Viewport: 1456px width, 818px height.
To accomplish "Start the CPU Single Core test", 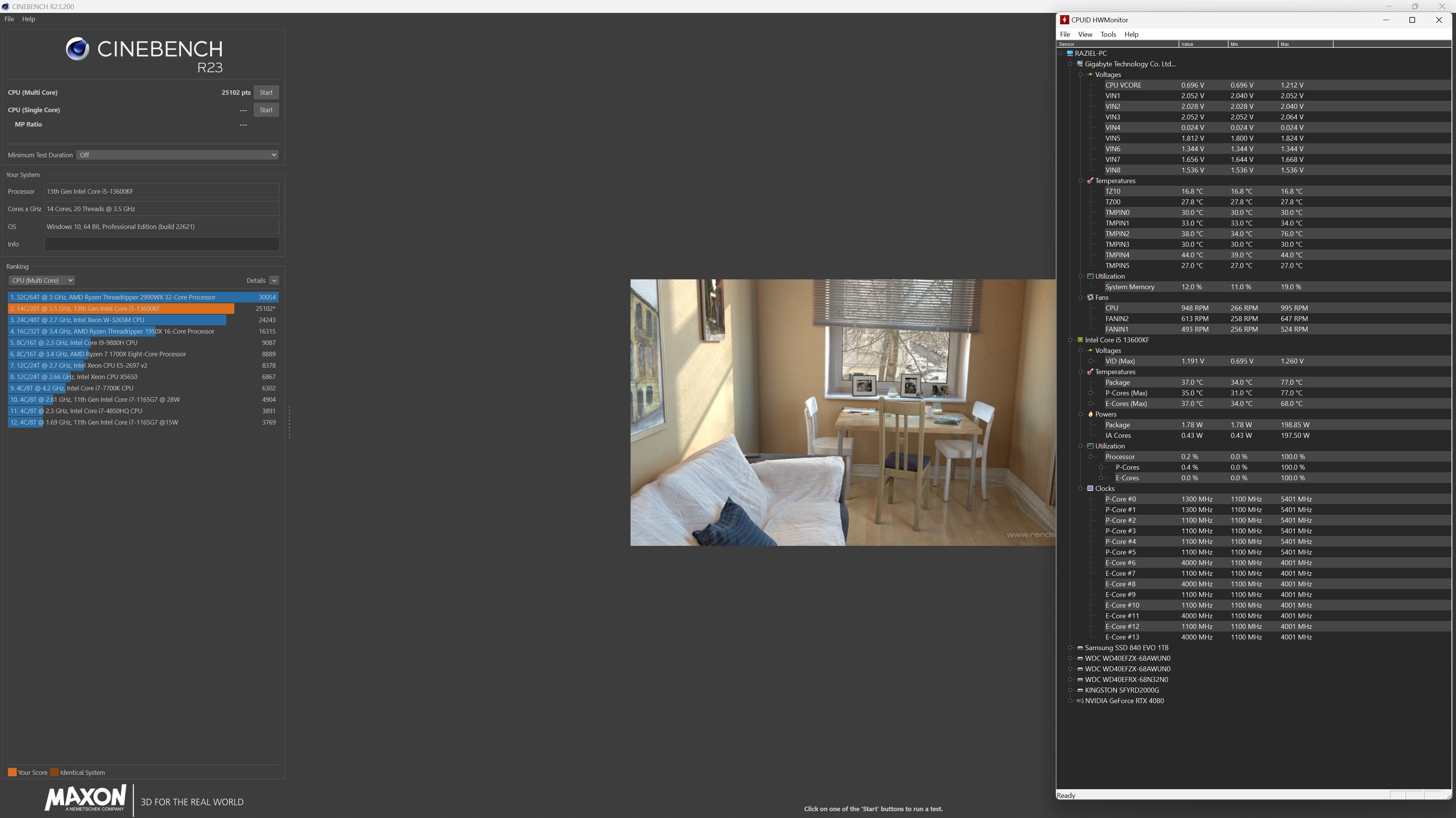I will 266,110.
